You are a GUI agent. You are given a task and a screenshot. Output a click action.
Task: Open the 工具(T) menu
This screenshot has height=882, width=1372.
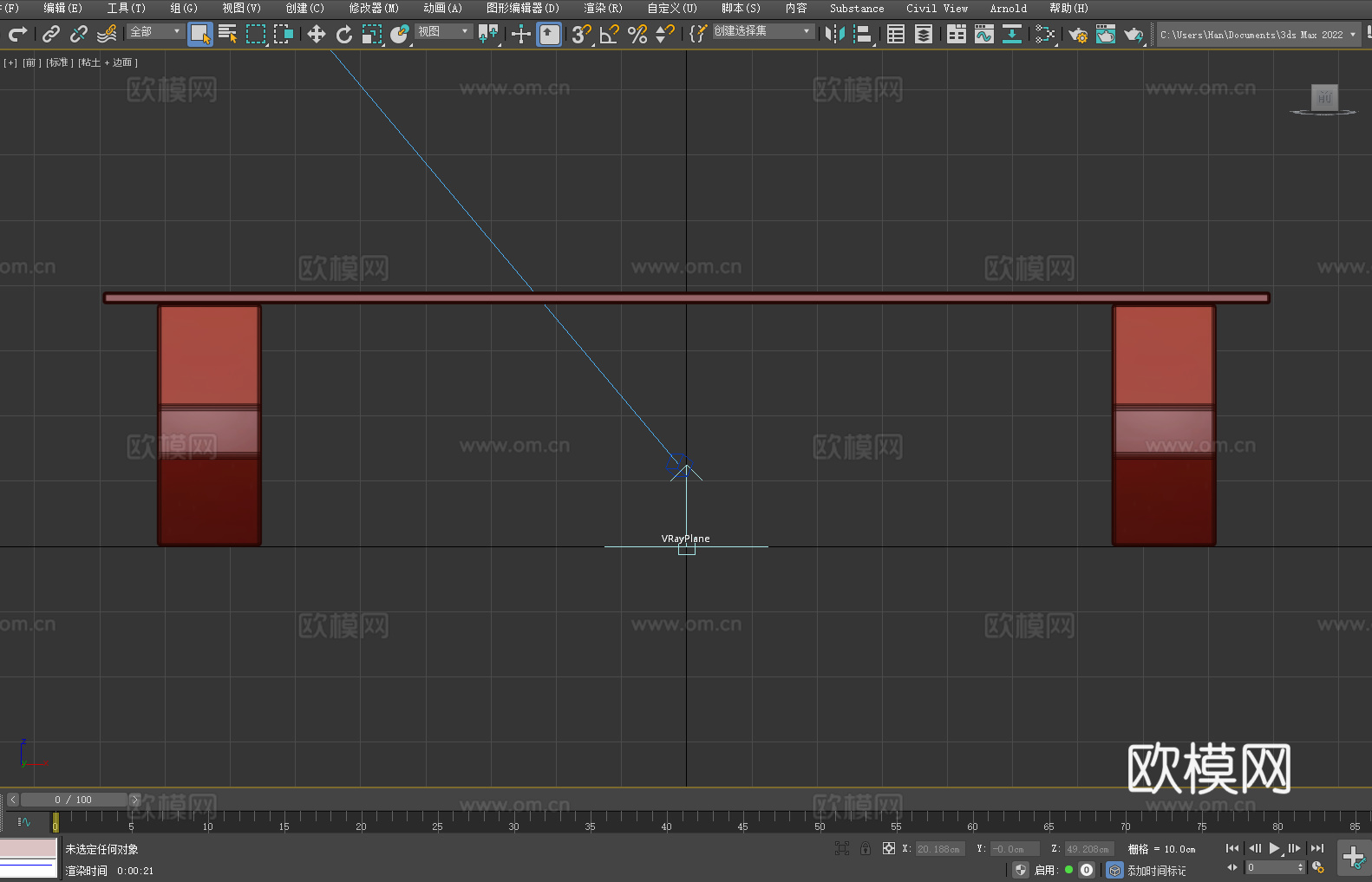127,8
